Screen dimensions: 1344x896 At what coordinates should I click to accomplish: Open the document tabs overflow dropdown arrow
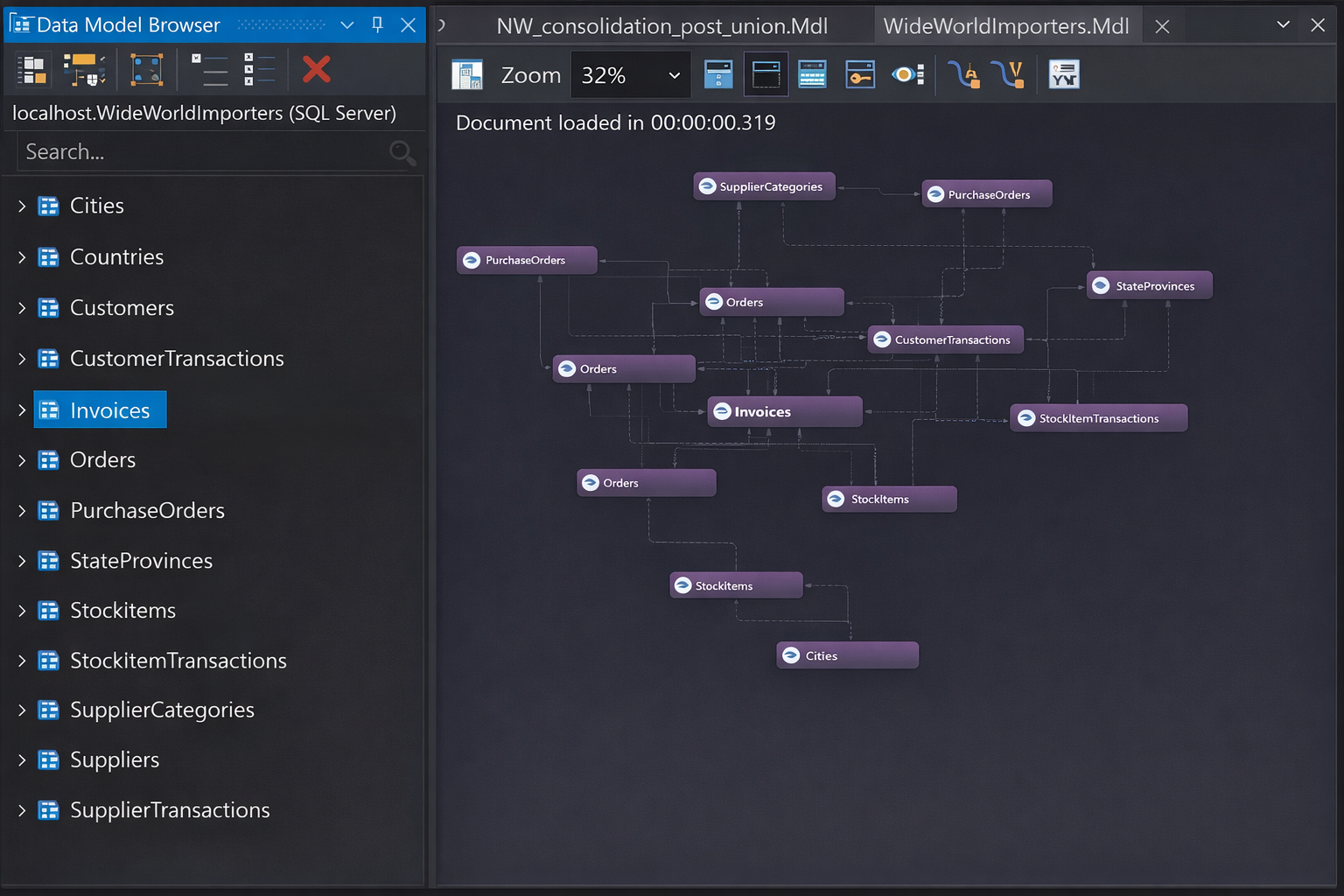click(x=1283, y=24)
